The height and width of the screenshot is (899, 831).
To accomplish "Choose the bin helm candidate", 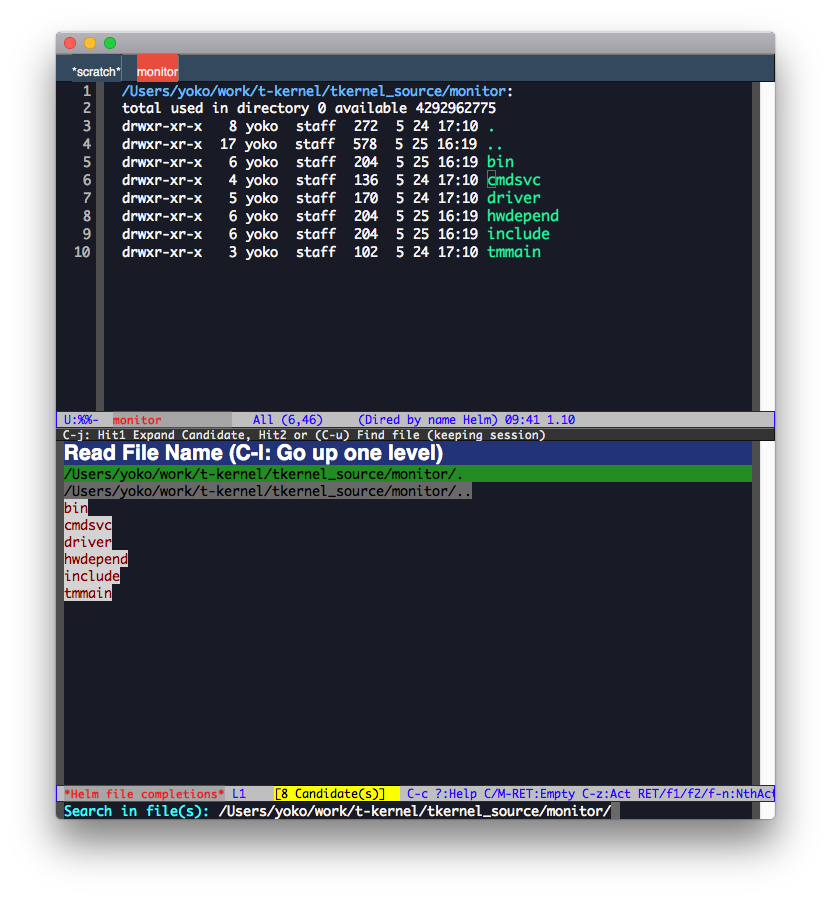I will click(76, 508).
